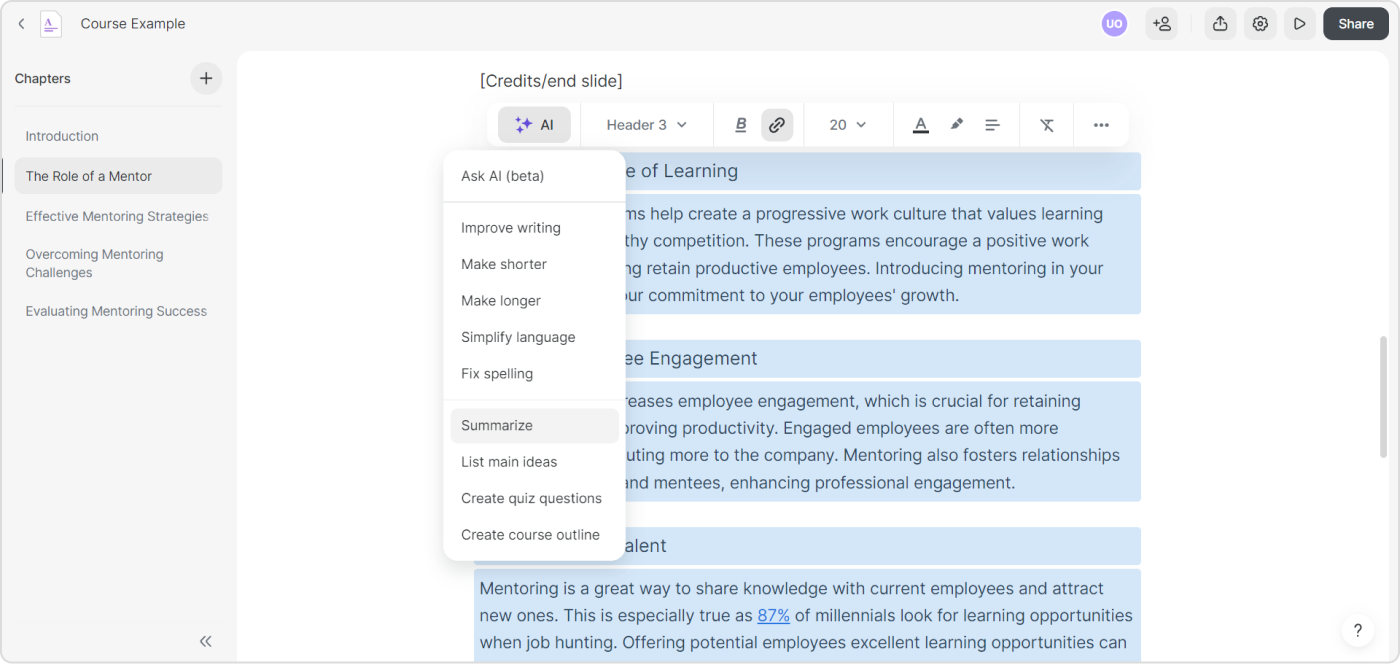
Task: Collapse the chapters sidebar
Action: [x=206, y=641]
